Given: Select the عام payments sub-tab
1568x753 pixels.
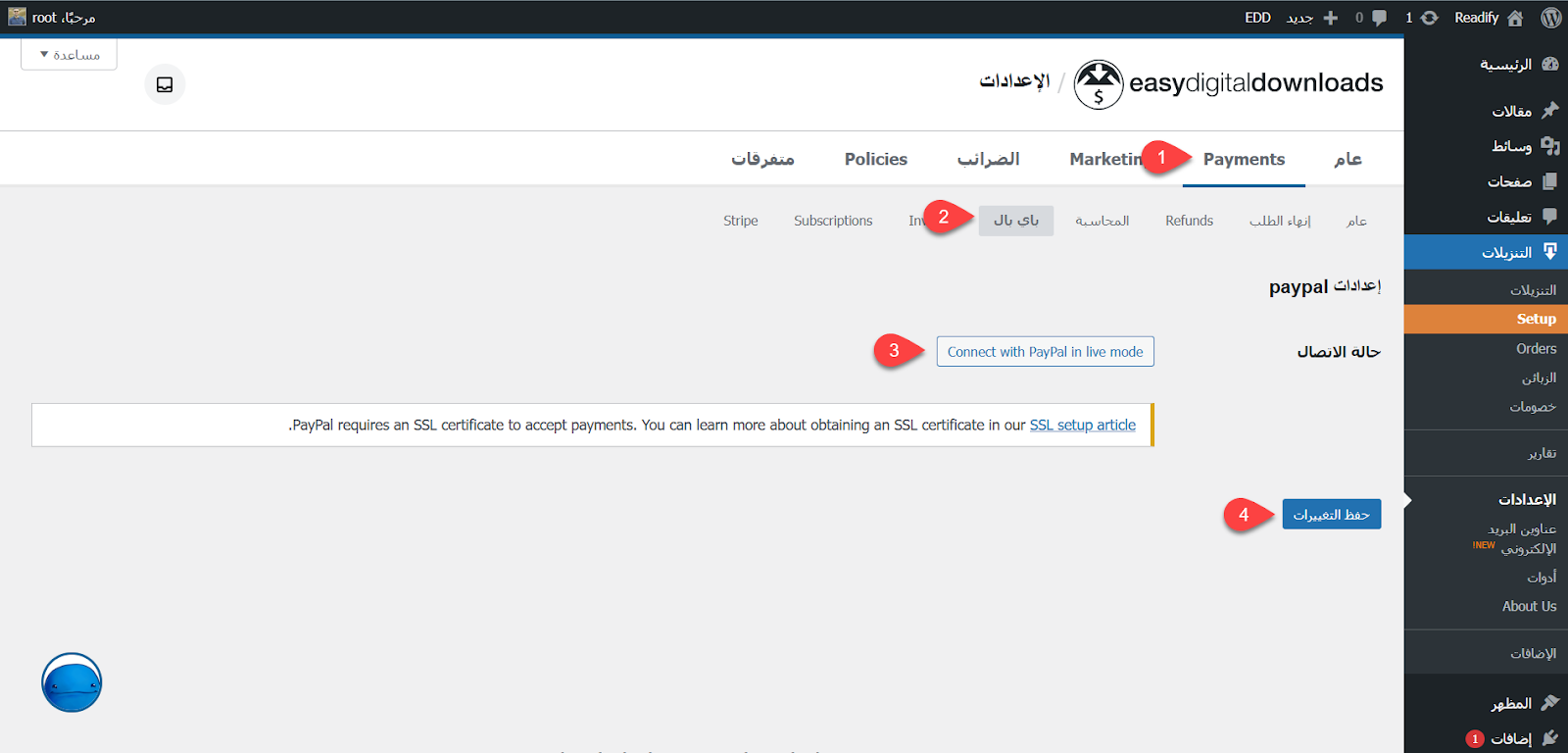Looking at the screenshot, I should pyautogui.click(x=1356, y=221).
